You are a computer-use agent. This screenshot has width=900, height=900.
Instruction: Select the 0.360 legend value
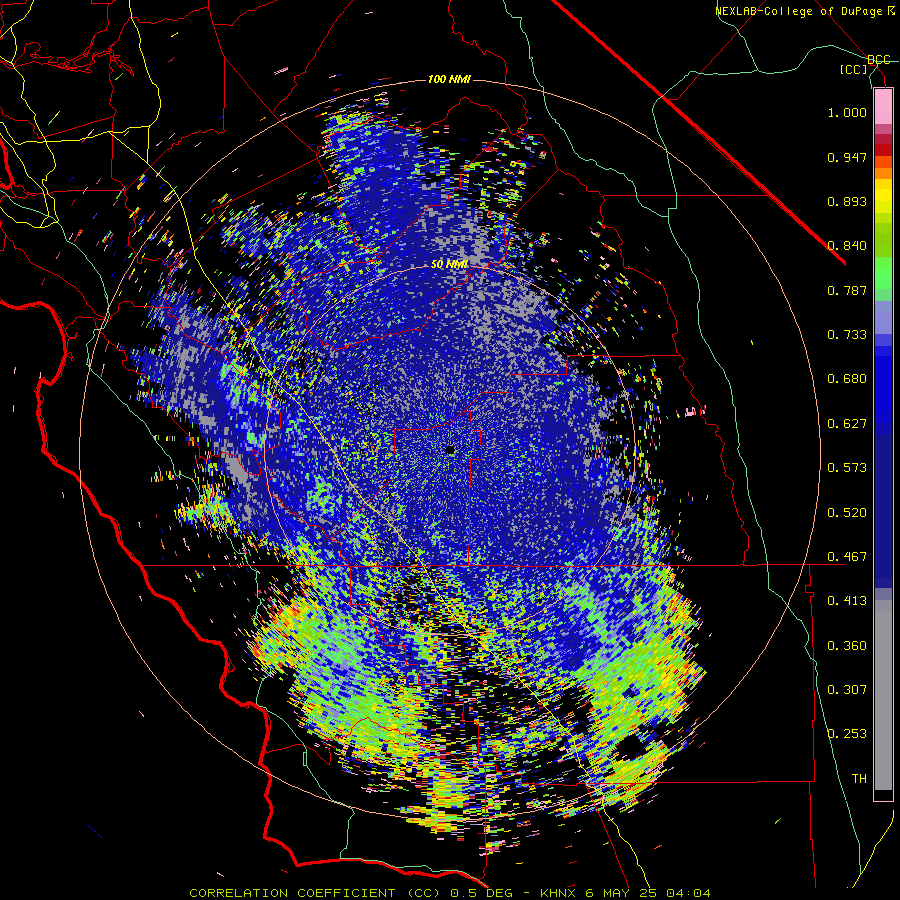(847, 646)
